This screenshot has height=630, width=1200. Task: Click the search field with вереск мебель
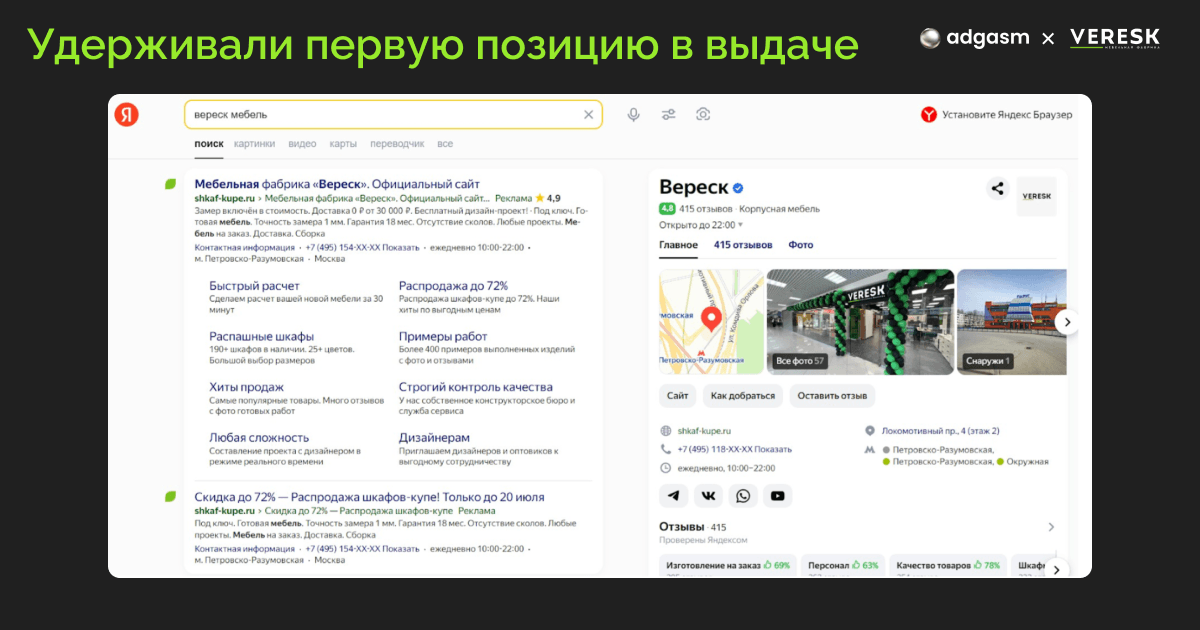point(393,115)
